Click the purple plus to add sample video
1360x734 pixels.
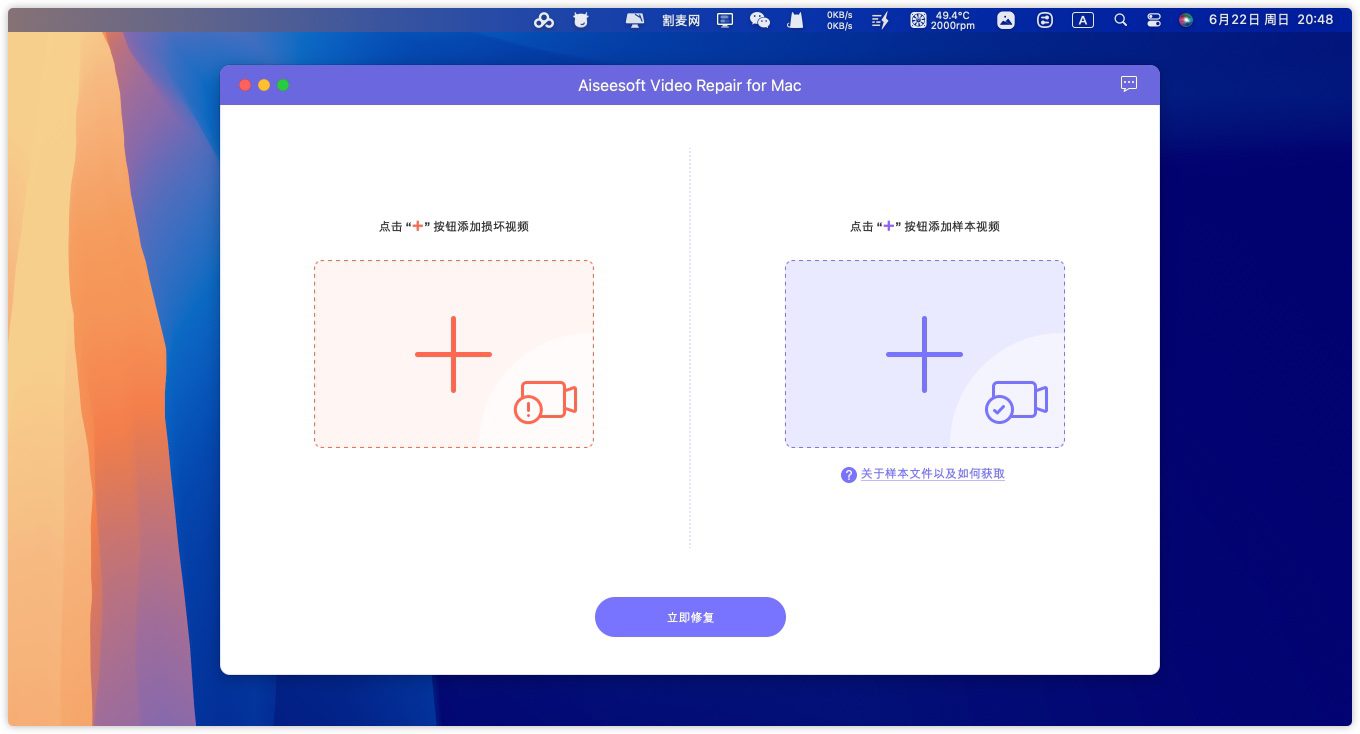click(925, 354)
